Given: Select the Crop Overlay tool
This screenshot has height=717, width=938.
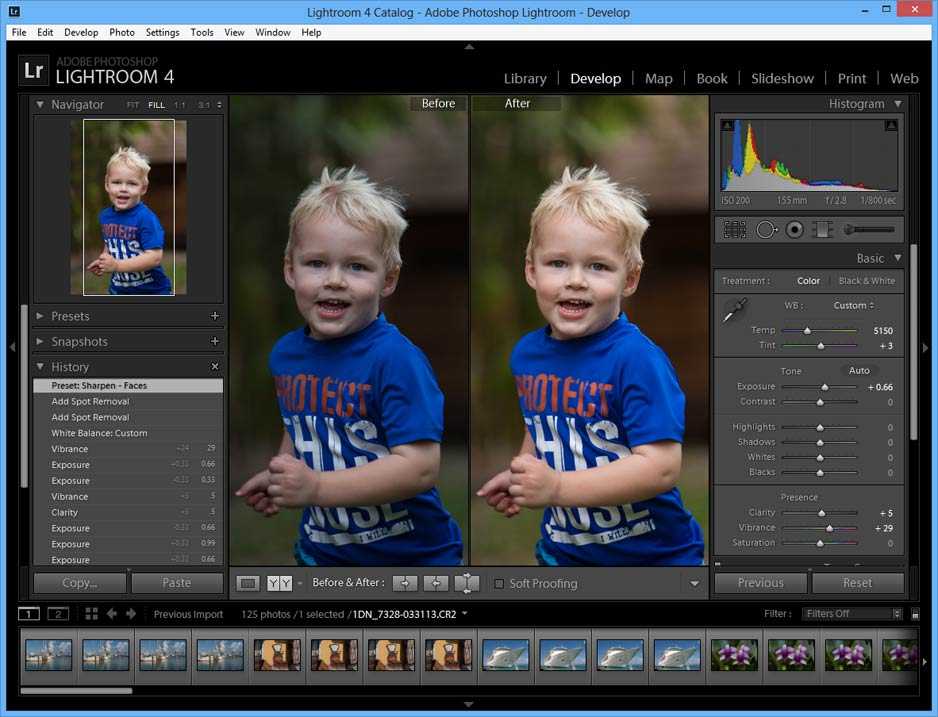Looking at the screenshot, I should tap(735, 230).
